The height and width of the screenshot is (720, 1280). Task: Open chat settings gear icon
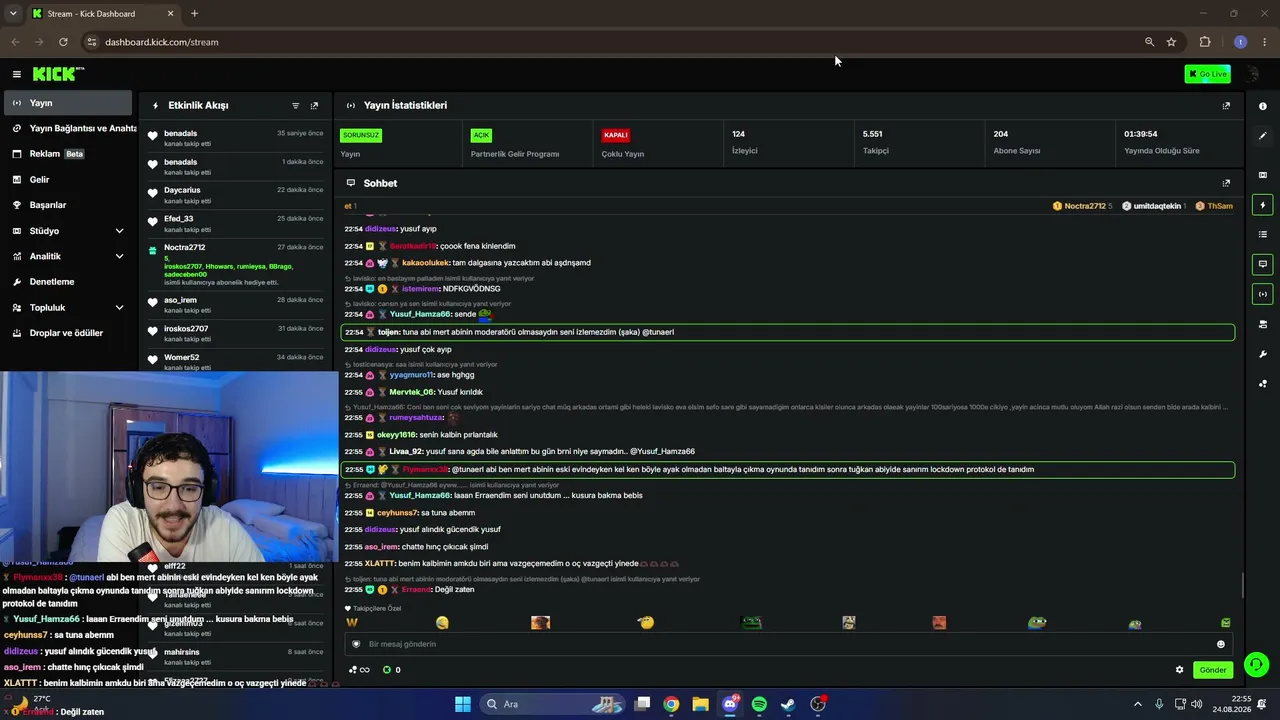1179,670
